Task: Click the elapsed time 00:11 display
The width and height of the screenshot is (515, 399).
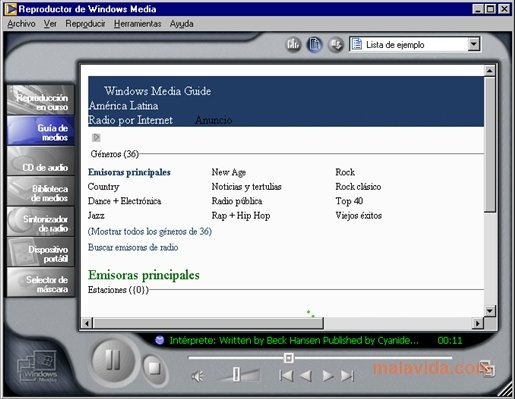Action: [450, 340]
